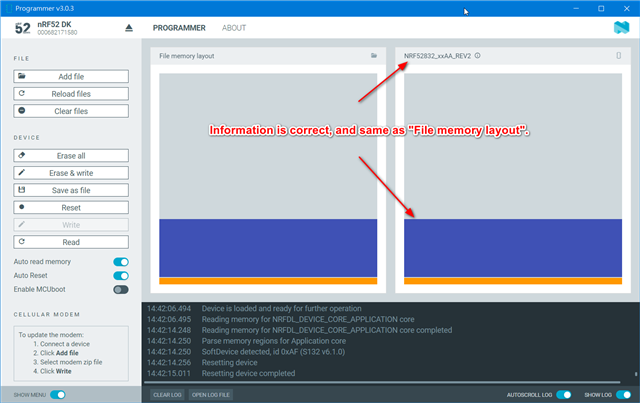Screen dimensions: 640x403
Task: Toggle Auto Reset switch
Action: tap(121, 276)
